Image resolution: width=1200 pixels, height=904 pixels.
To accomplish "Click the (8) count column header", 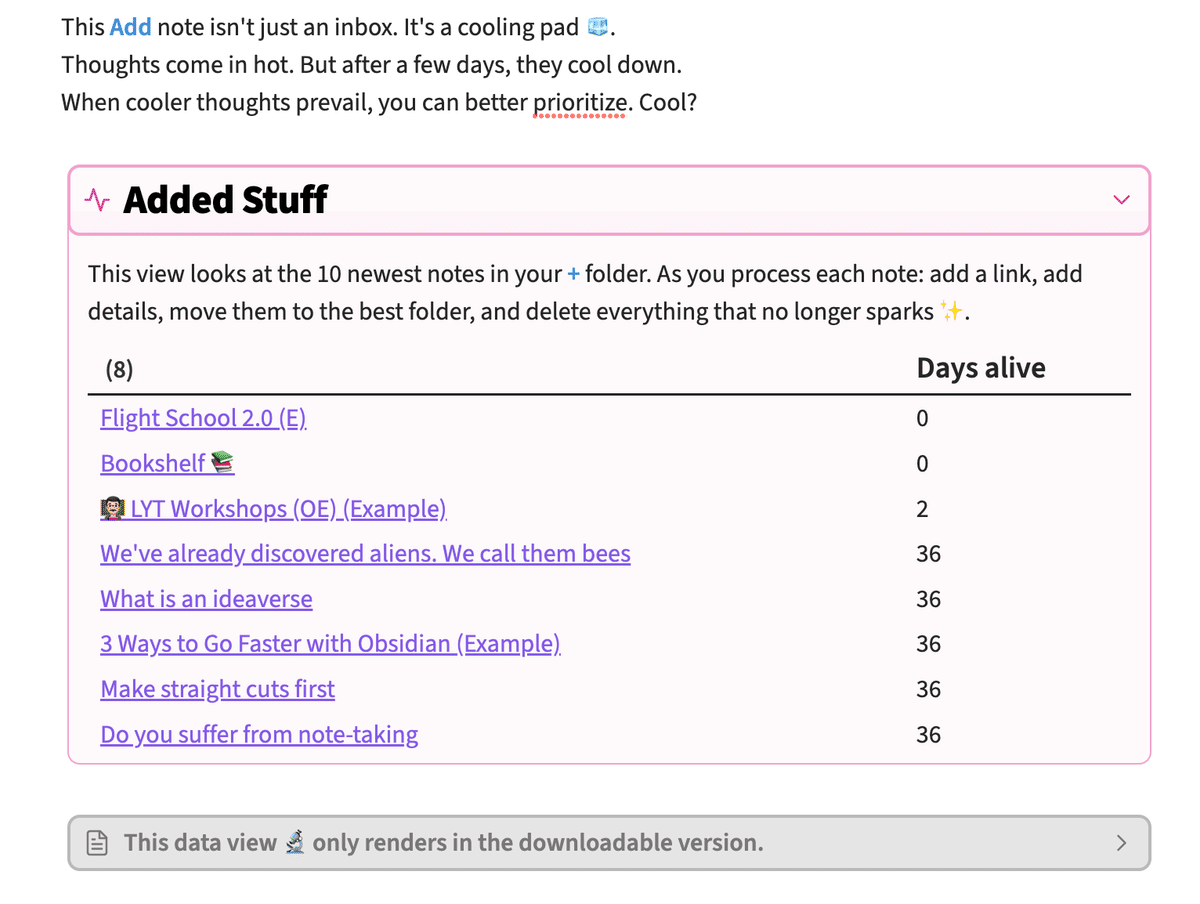I will (x=119, y=370).
